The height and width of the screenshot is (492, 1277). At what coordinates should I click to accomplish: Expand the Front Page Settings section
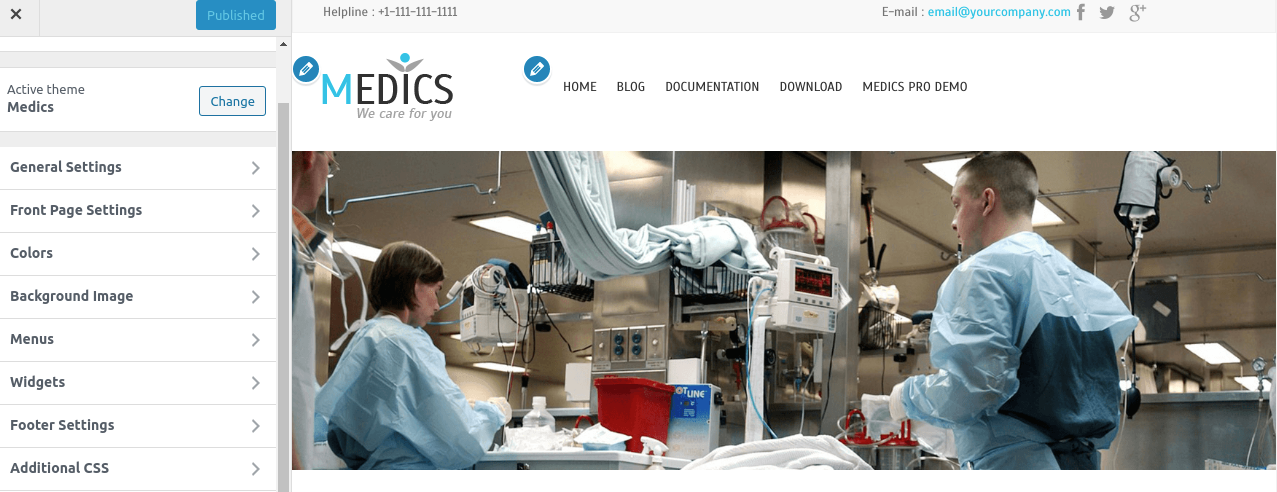coord(138,211)
